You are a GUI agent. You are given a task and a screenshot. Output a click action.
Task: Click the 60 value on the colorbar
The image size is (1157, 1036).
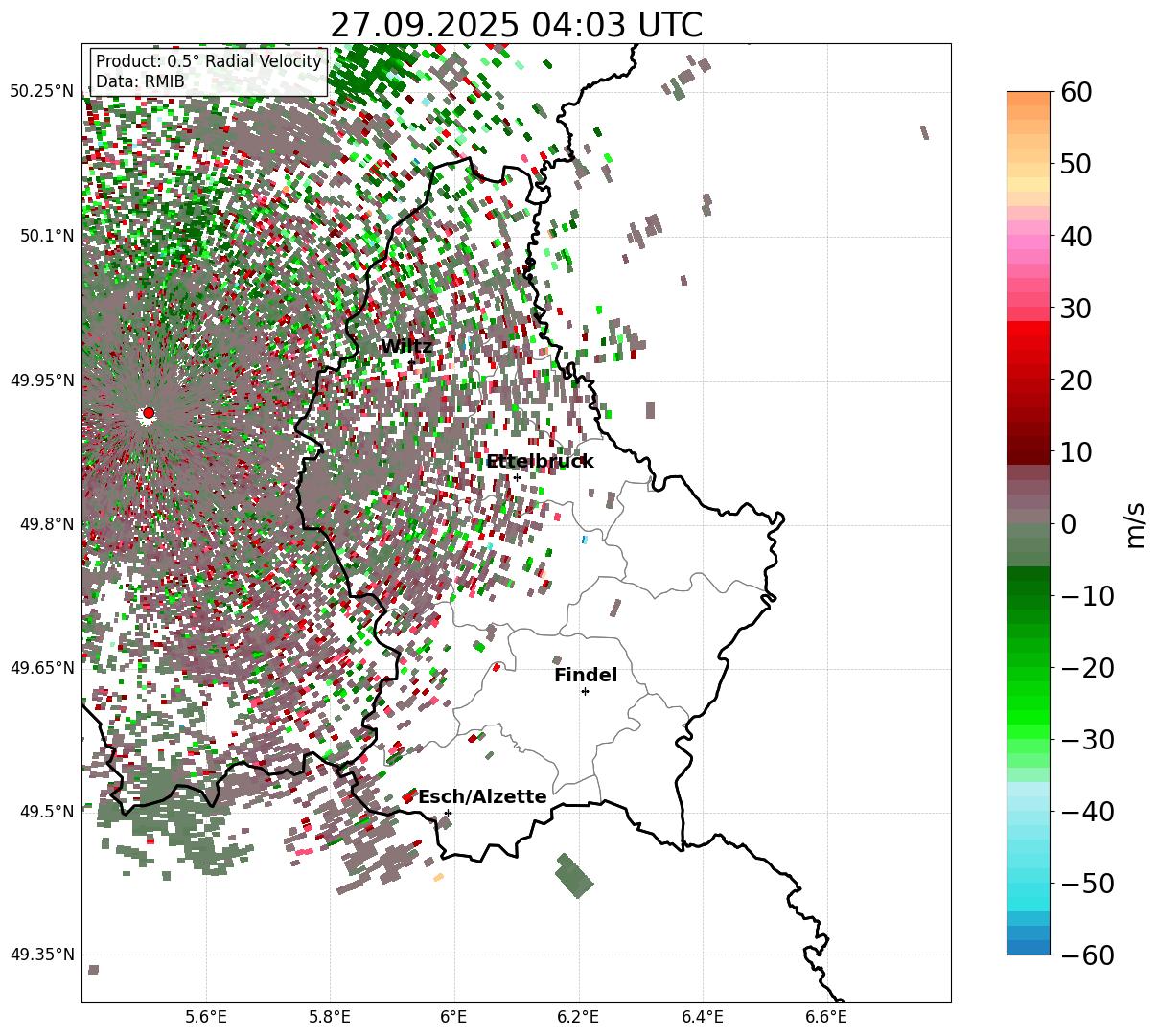tap(1076, 92)
